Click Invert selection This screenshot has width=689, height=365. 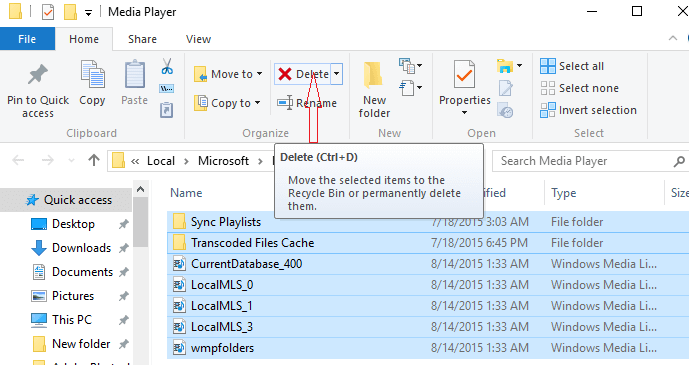tap(588, 110)
